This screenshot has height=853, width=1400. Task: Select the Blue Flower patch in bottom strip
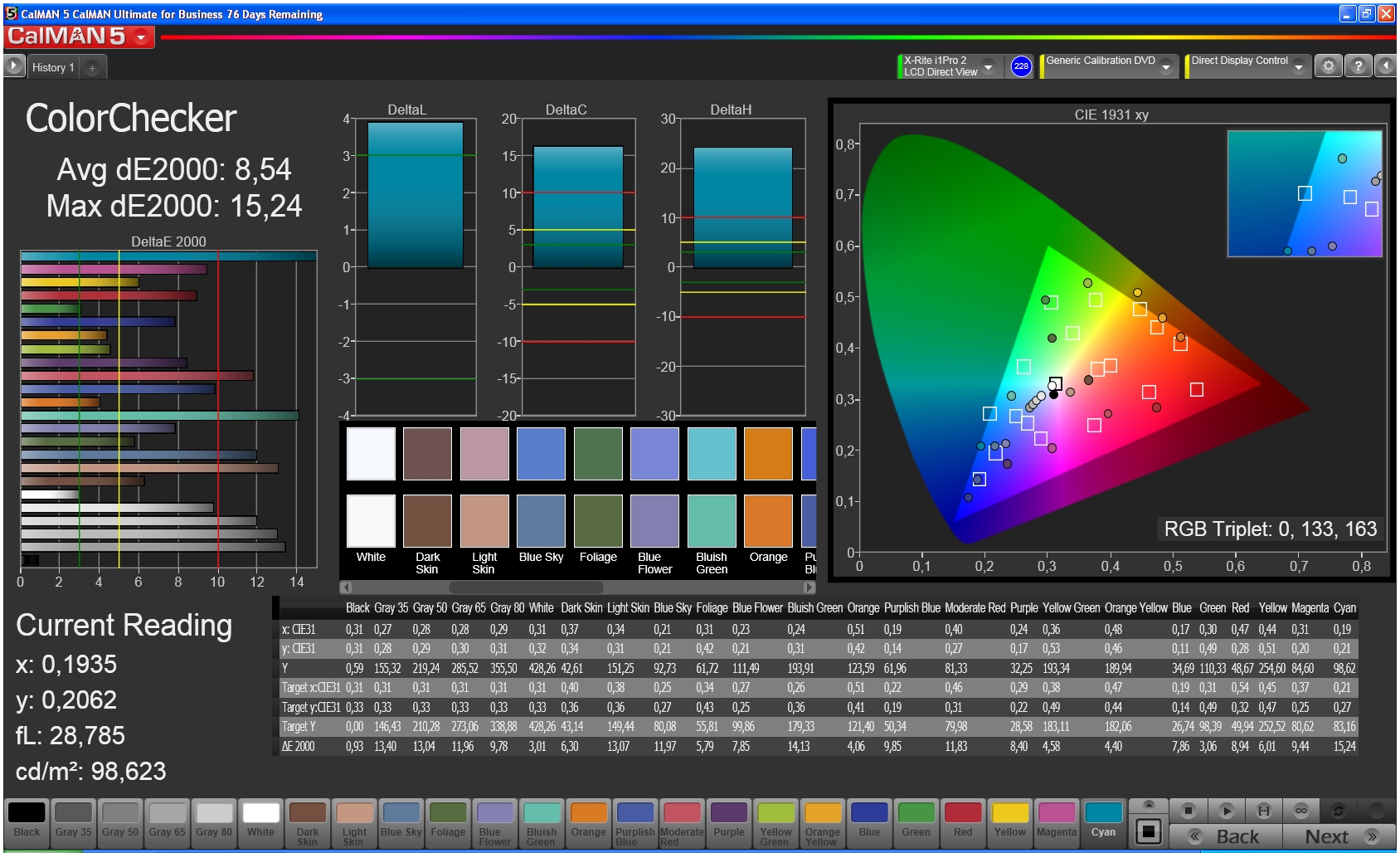point(495,822)
